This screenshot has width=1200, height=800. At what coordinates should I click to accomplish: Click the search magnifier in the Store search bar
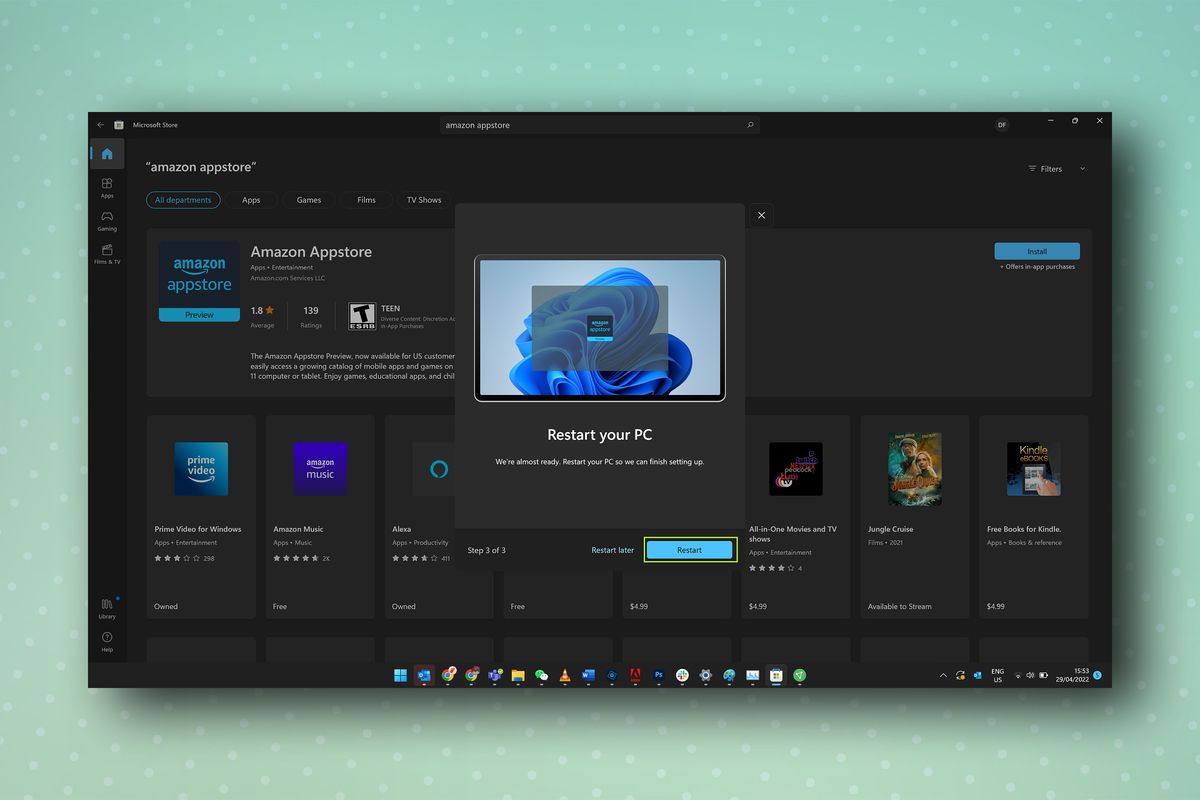(749, 125)
